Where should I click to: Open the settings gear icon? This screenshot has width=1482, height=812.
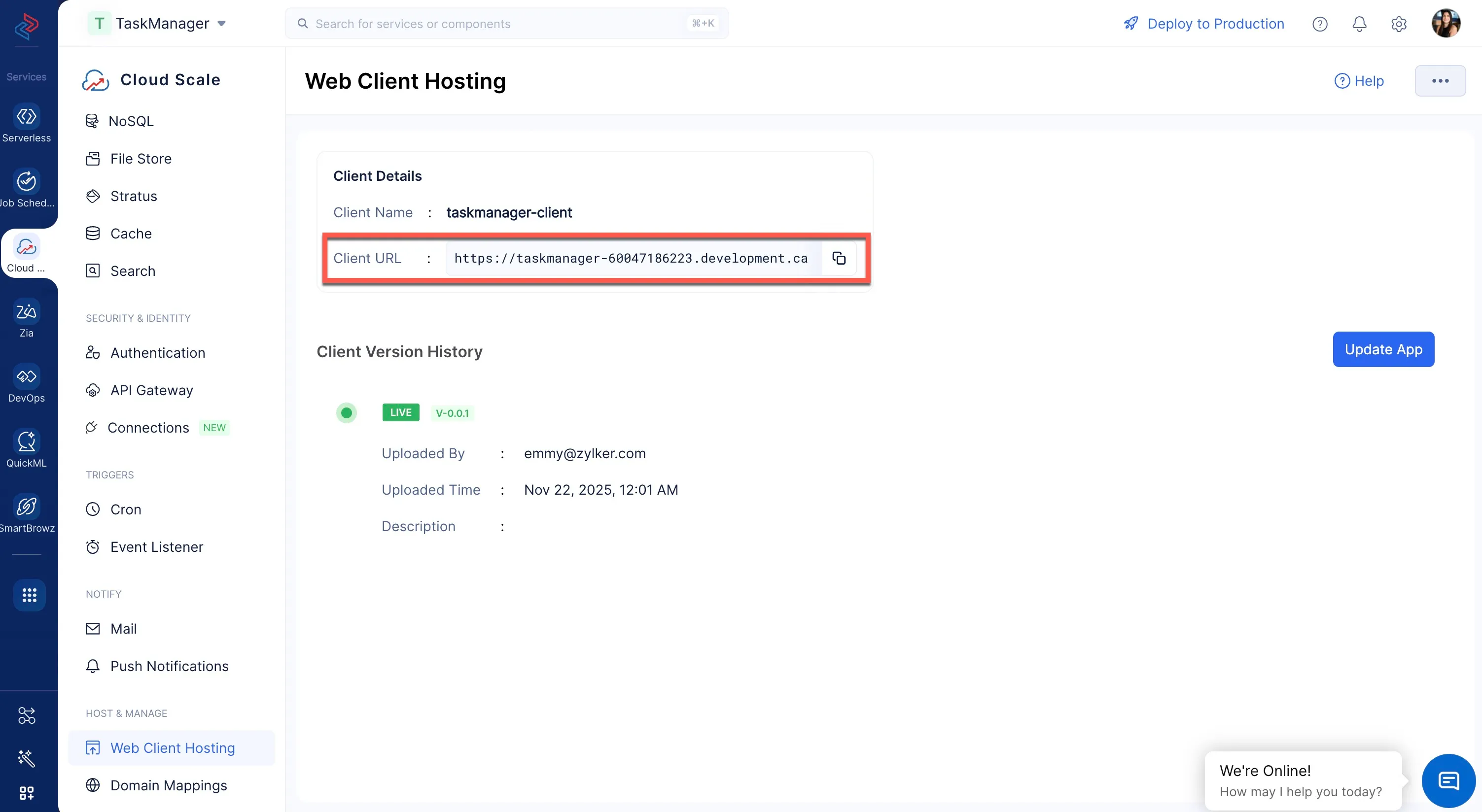(x=1399, y=24)
